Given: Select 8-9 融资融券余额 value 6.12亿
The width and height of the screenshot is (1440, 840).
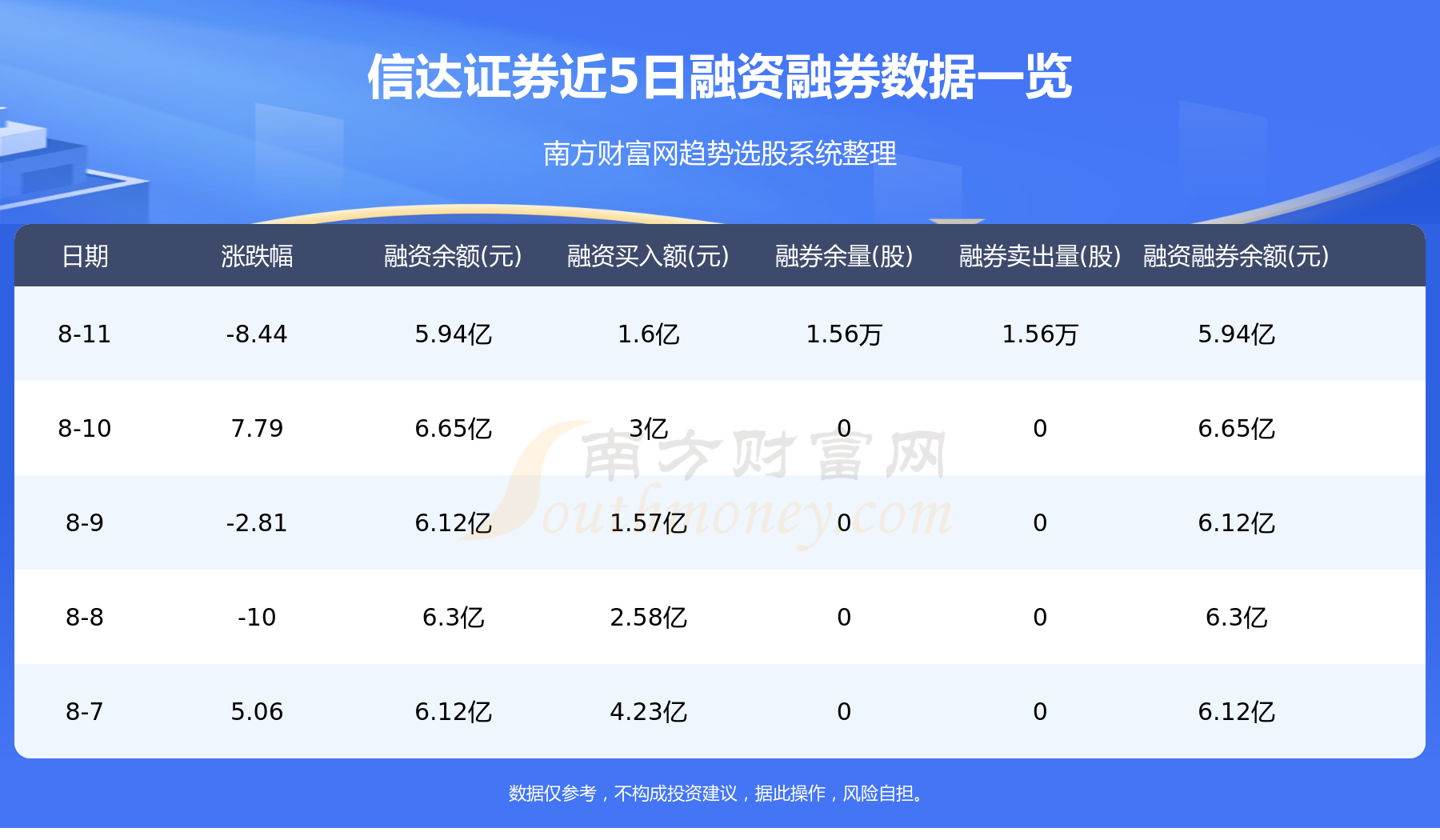Looking at the screenshot, I should click(x=1236, y=522).
